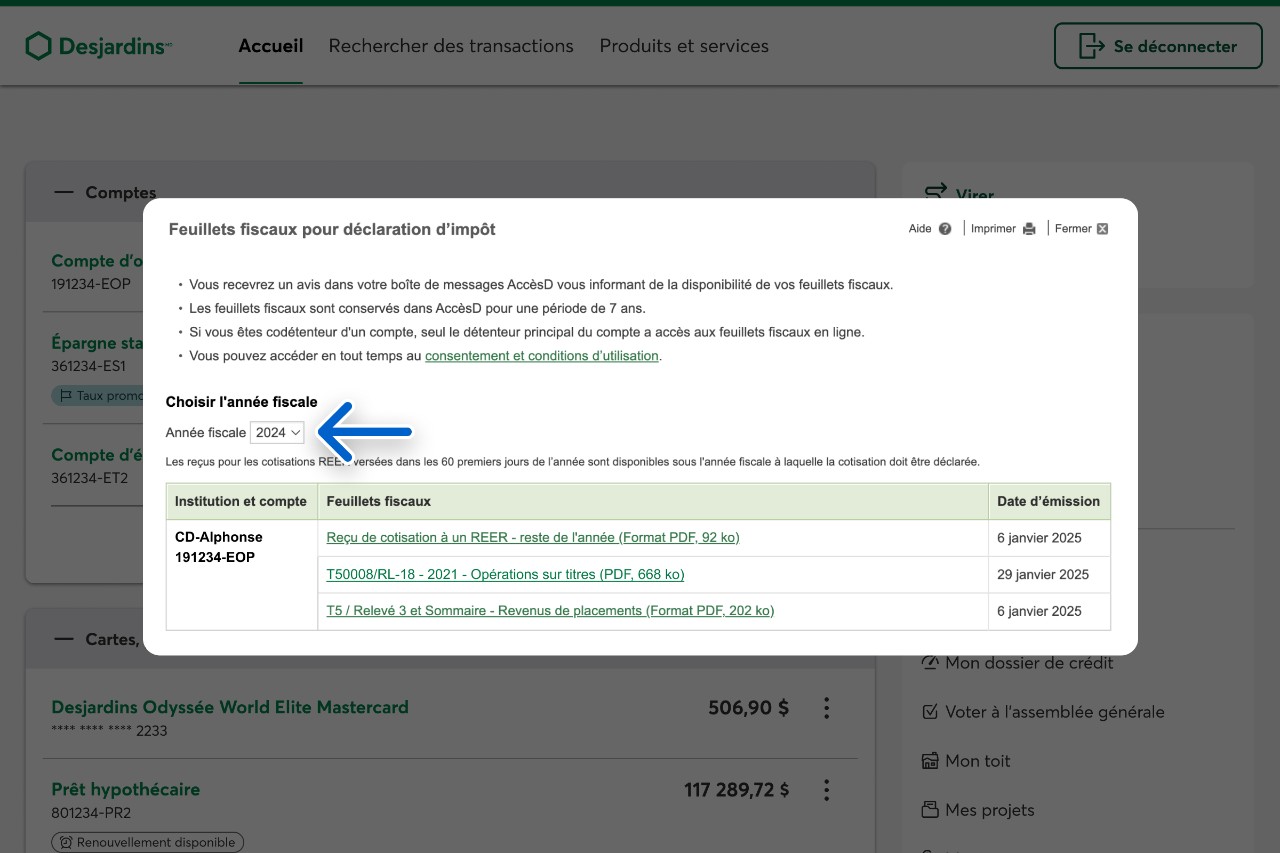Click the help question mark icon
The height and width of the screenshot is (853, 1280).
945,229
